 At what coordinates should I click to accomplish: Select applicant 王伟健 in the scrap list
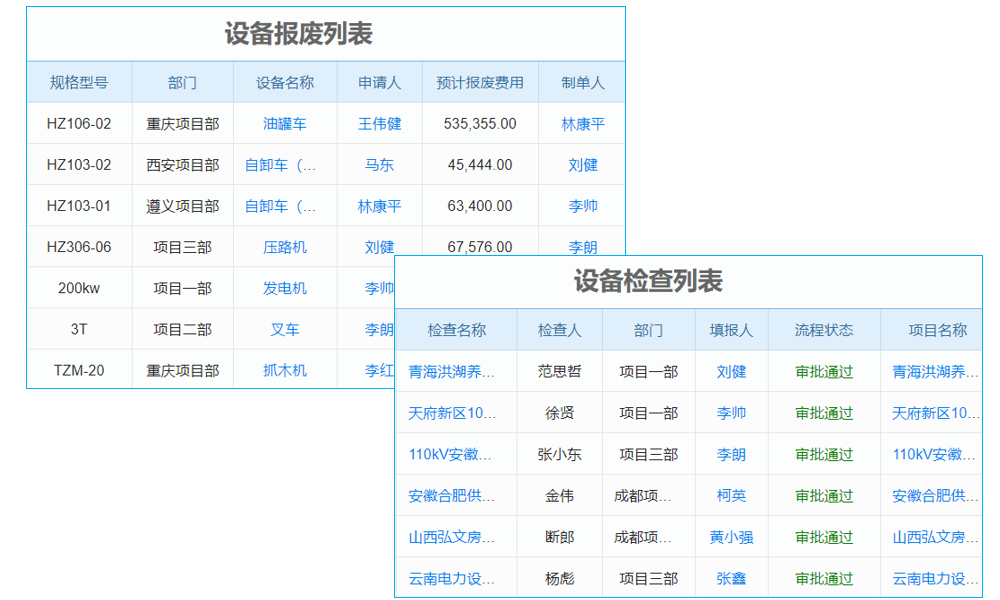[x=378, y=123]
